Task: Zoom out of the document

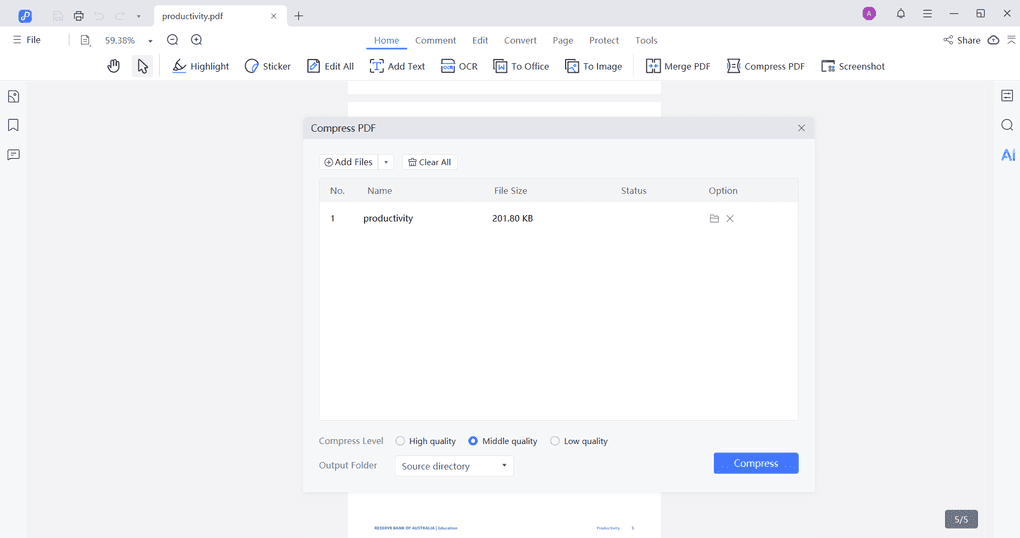Action: tap(172, 40)
